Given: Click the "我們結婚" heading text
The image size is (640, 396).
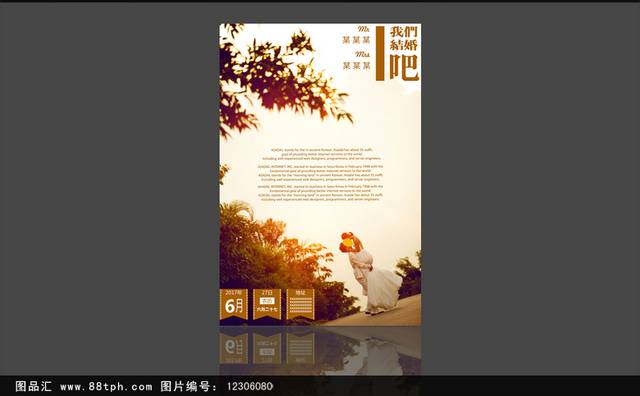Looking at the screenshot, I should [x=404, y=38].
